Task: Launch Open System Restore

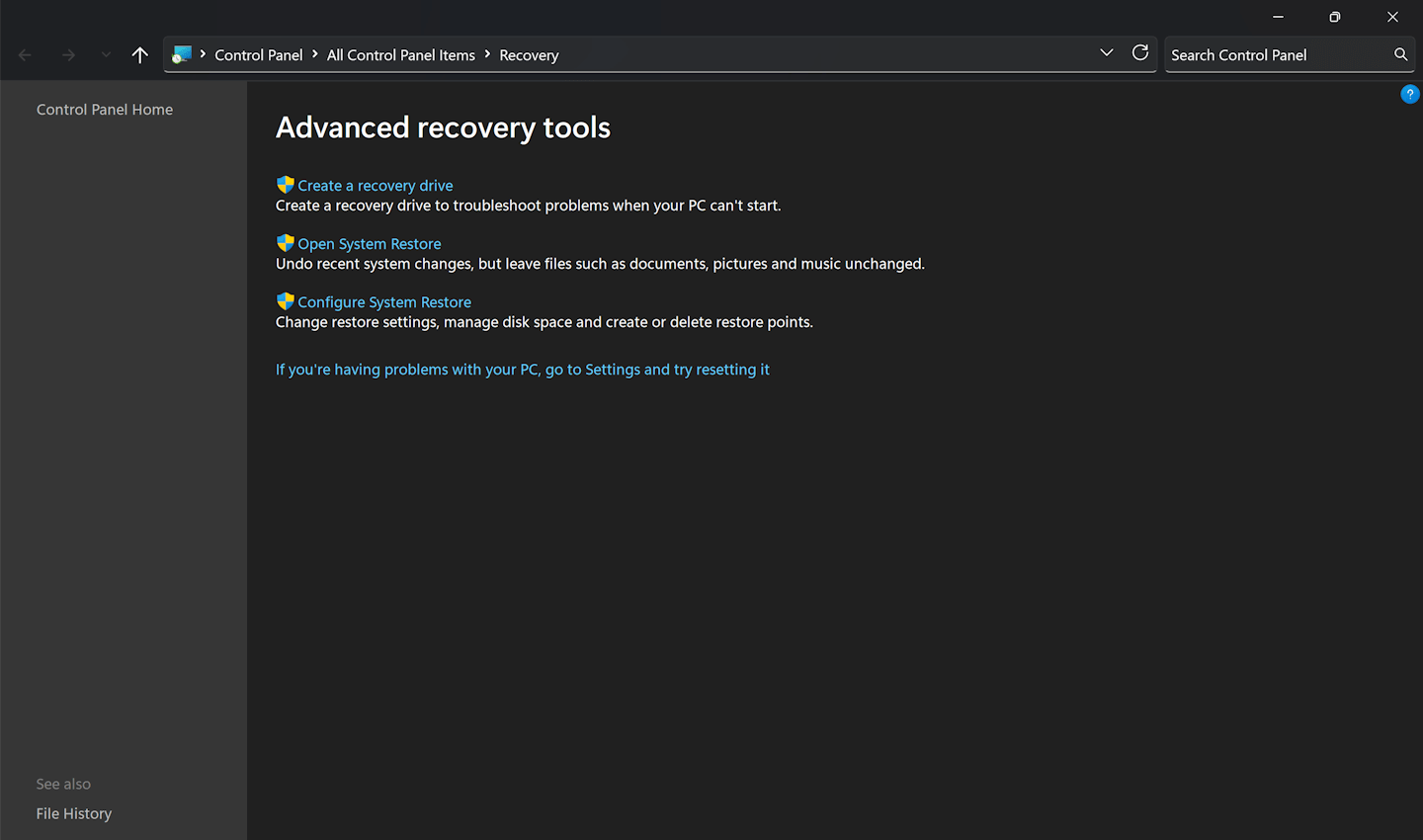Action: click(370, 244)
